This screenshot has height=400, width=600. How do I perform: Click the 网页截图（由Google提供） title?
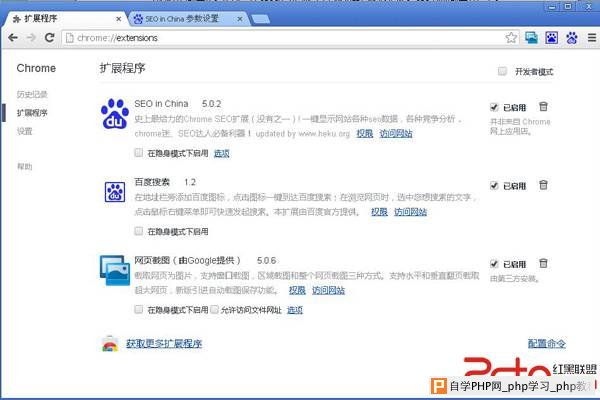188,260
